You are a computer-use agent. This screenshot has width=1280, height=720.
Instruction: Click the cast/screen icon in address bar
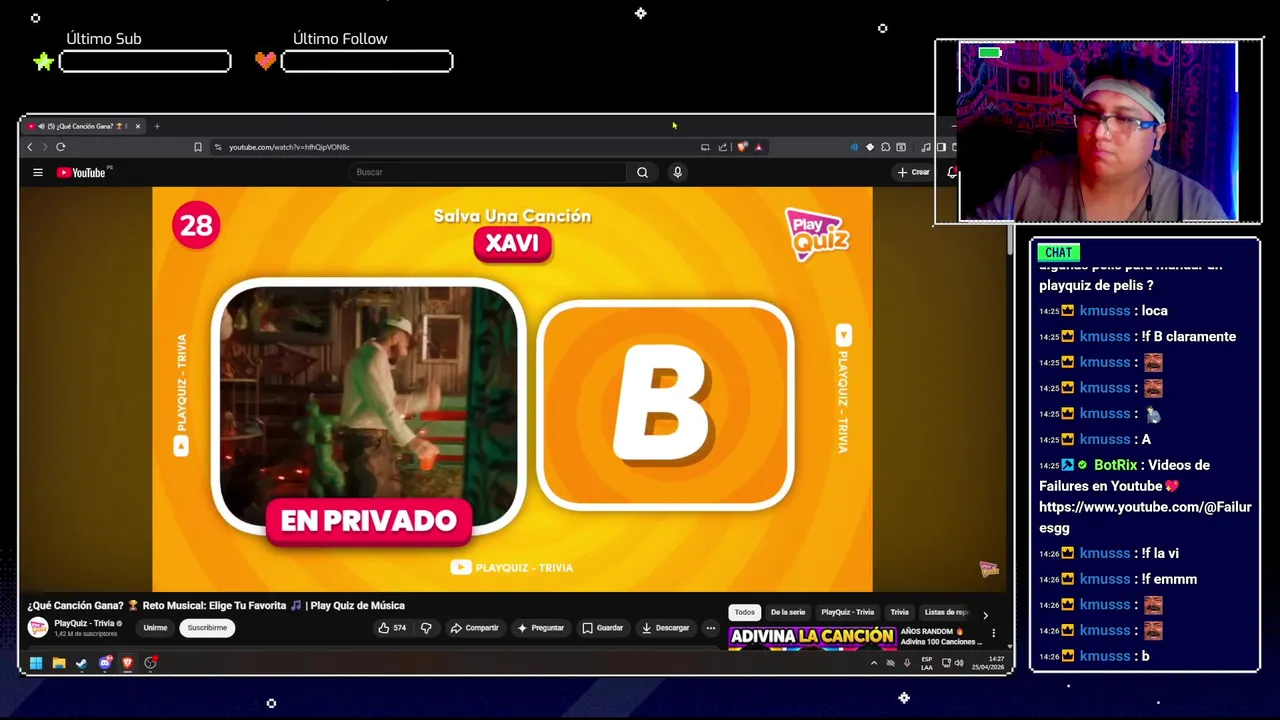705,147
